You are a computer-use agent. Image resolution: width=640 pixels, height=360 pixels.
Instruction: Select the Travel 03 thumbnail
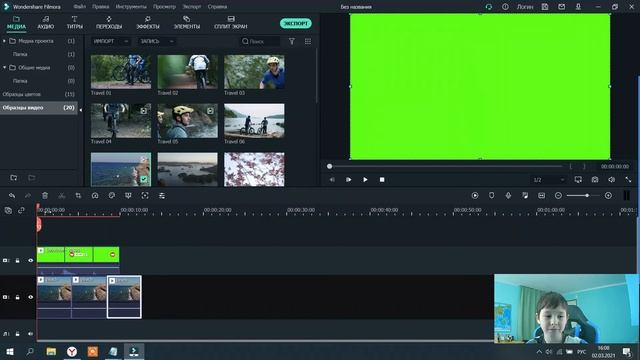click(x=254, y=72)
